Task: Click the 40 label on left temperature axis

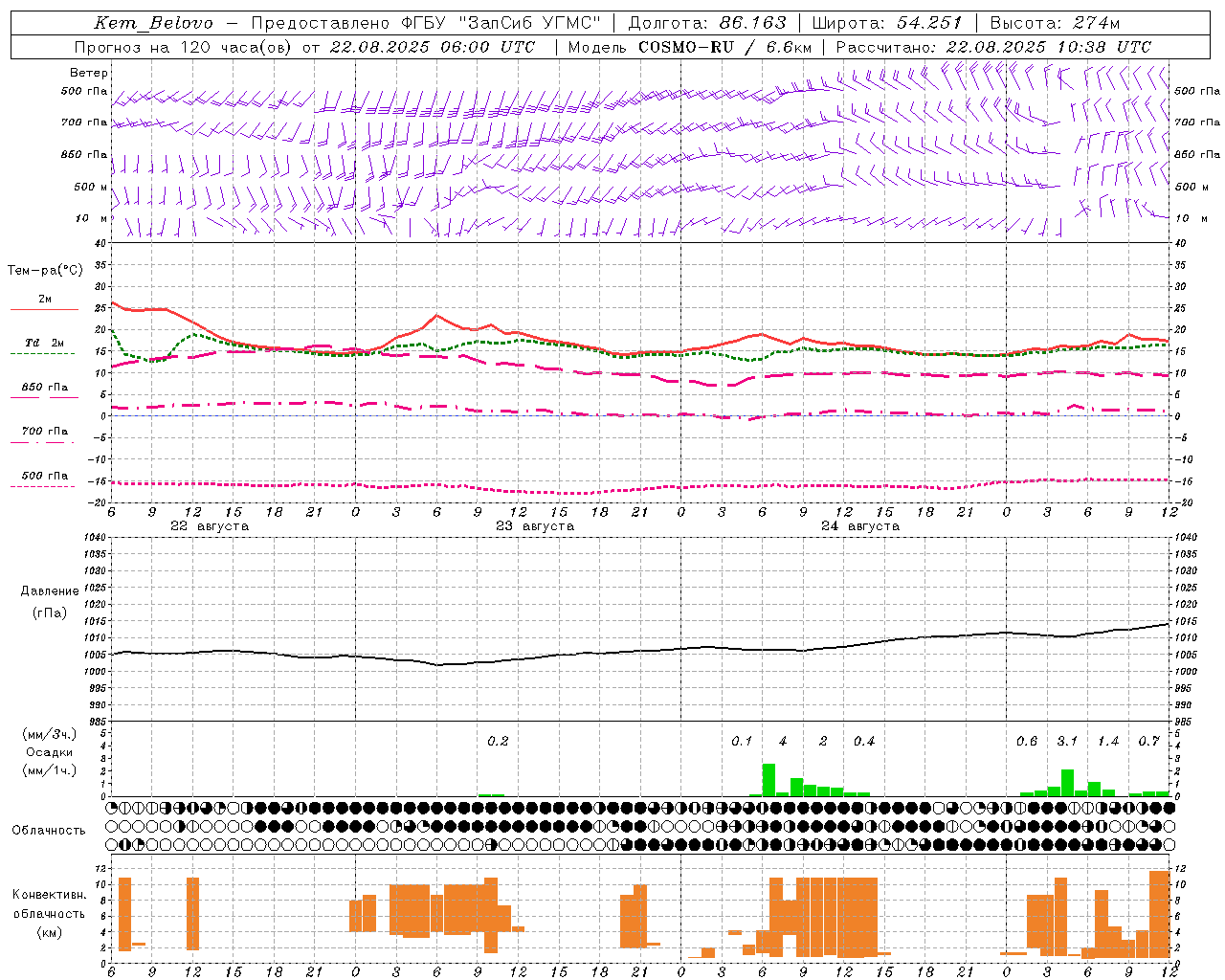Action: pyautogui.click(x=102, y=244)
